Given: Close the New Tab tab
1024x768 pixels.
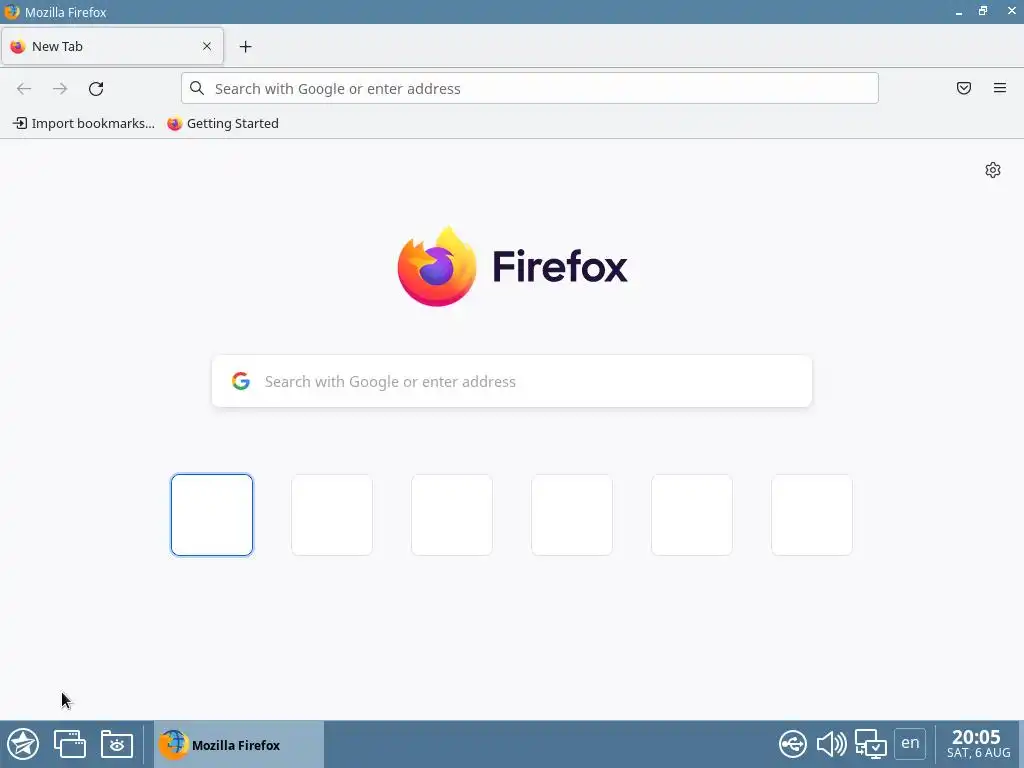Looking at the screenshot, I should point(207,46).
